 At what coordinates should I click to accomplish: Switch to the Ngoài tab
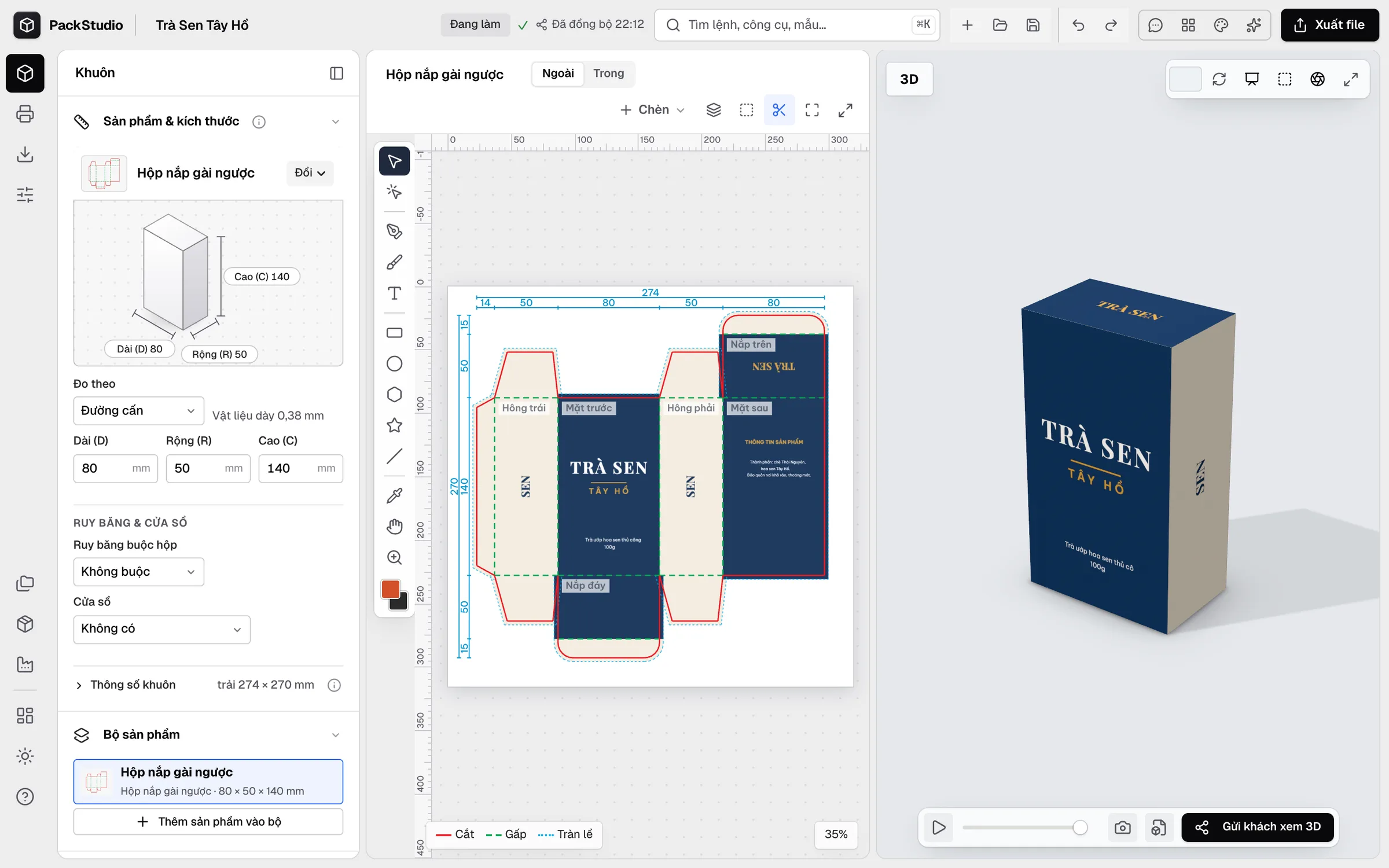[558, 73]
